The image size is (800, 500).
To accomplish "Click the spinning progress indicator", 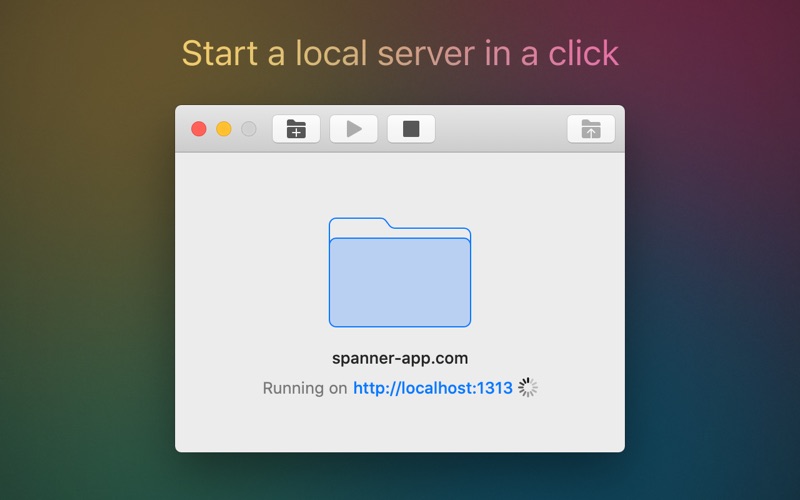I will click(528, 387).
